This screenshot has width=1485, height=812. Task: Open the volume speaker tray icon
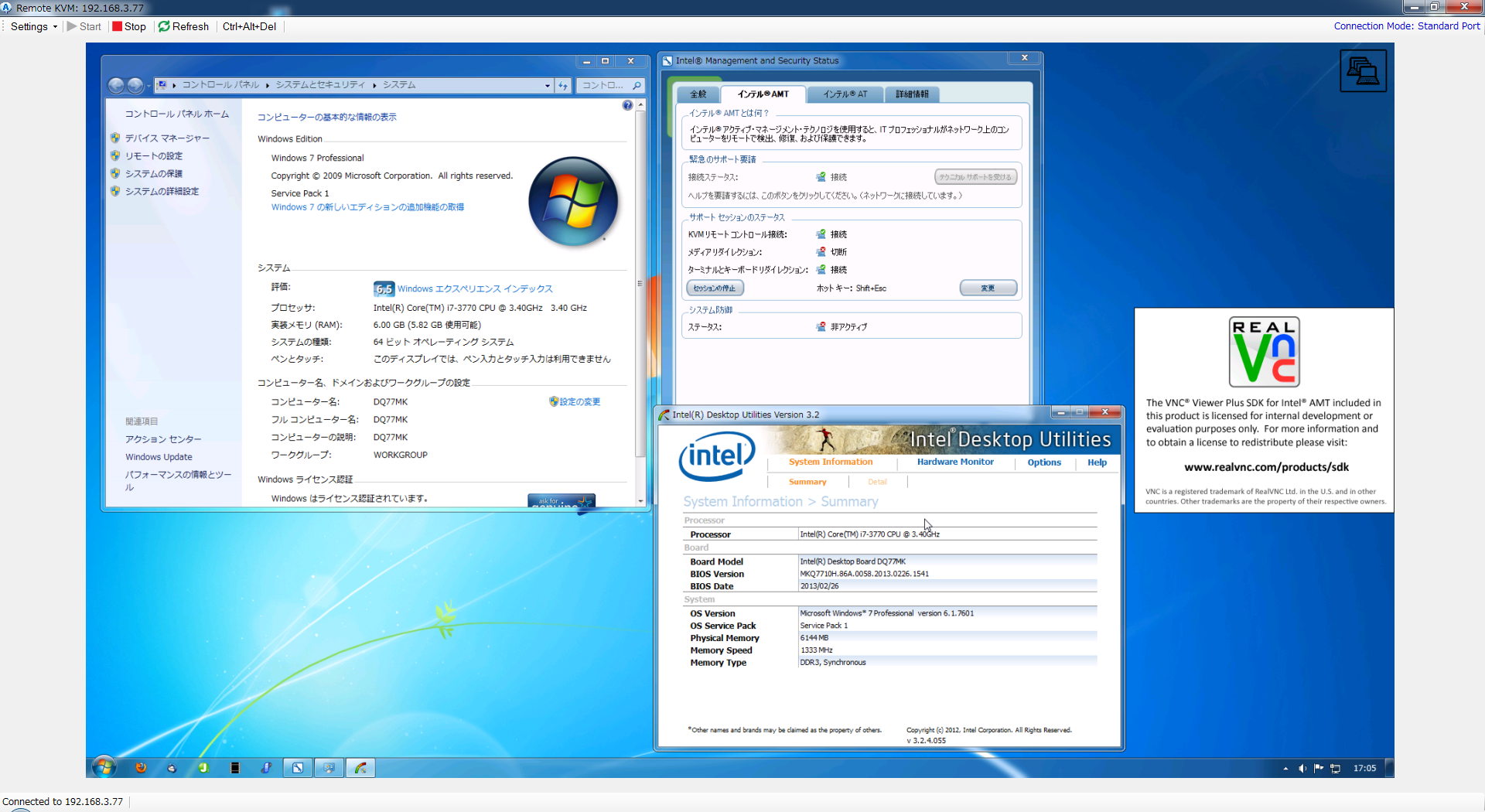[1302, 768]
